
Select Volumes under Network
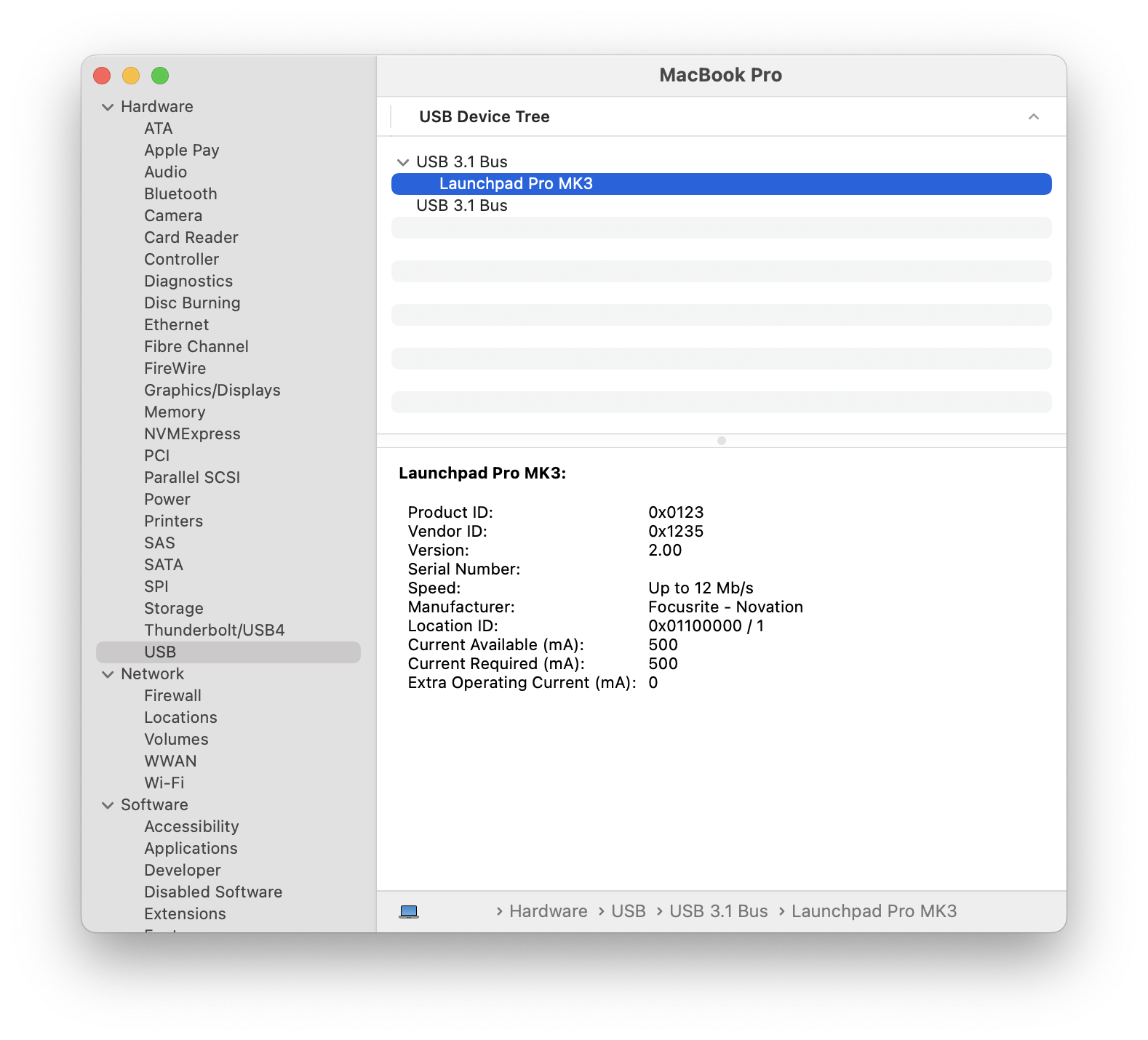point(176,740)
